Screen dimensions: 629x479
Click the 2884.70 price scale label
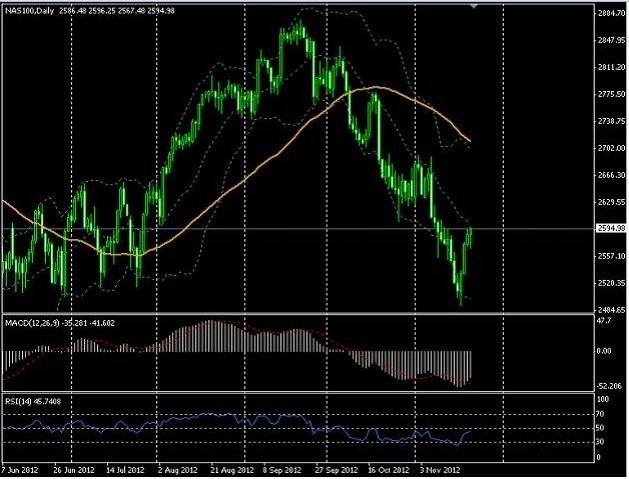click(x=611, y=13)
